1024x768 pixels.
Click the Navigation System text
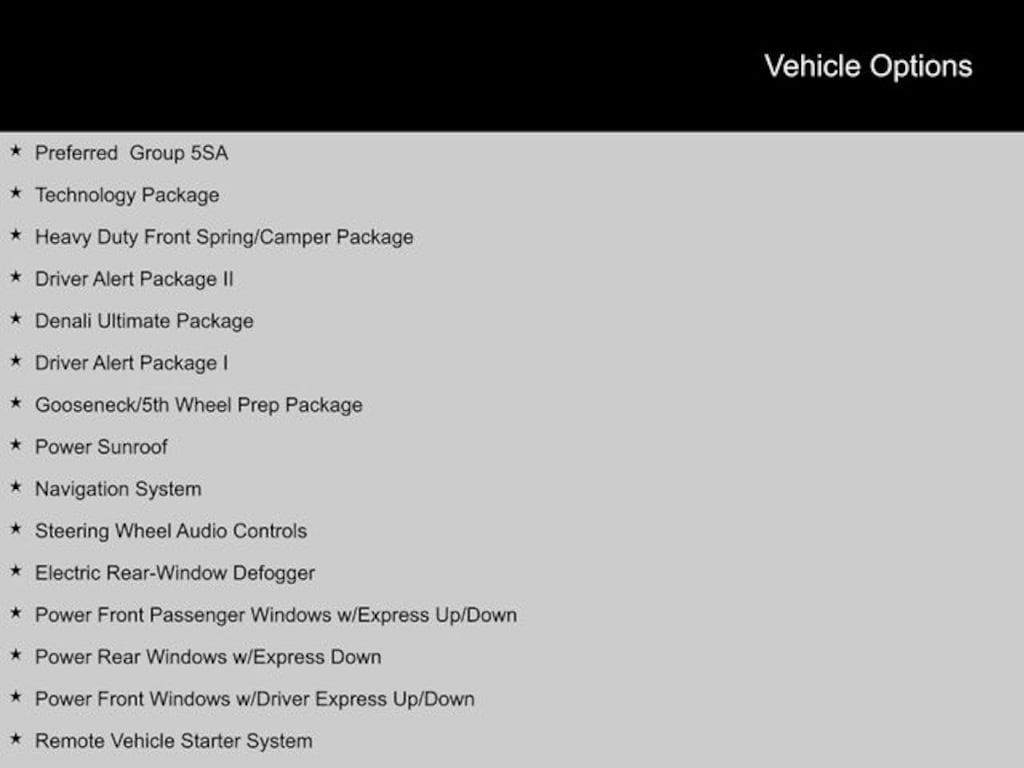118,489
